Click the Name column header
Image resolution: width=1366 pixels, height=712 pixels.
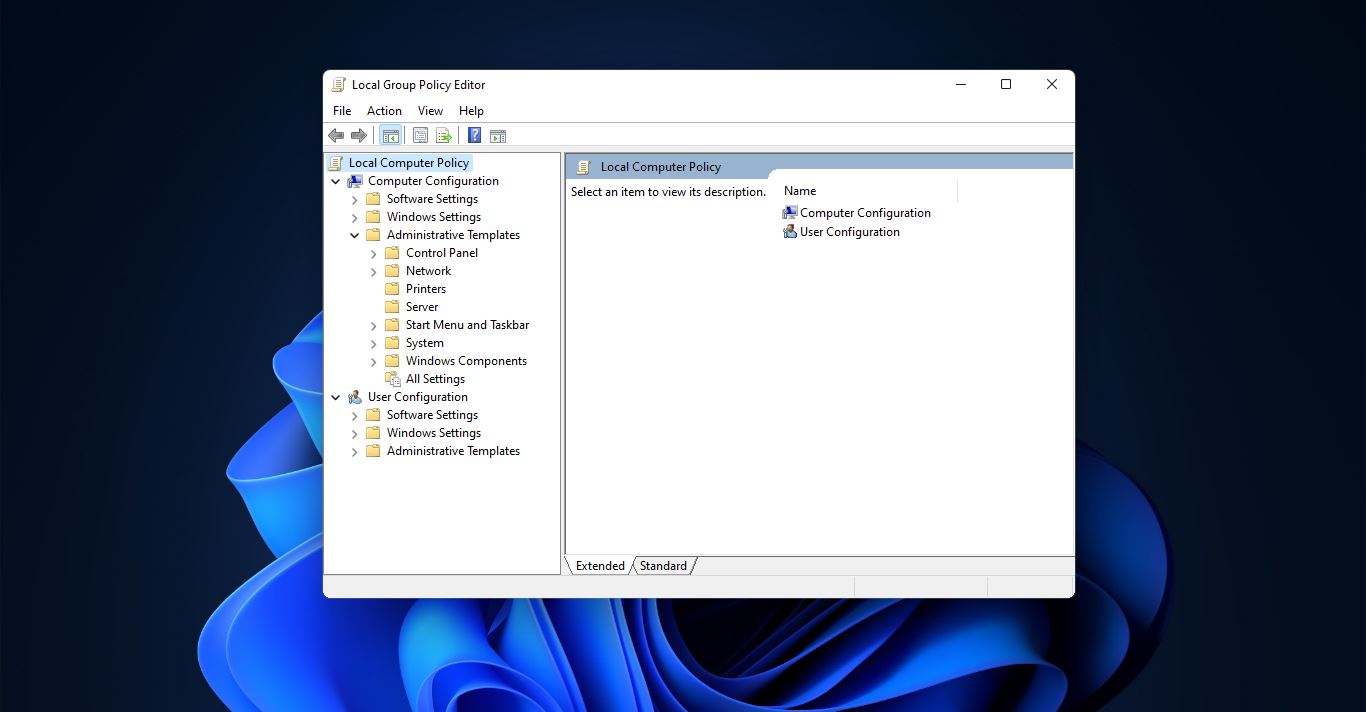868,191
